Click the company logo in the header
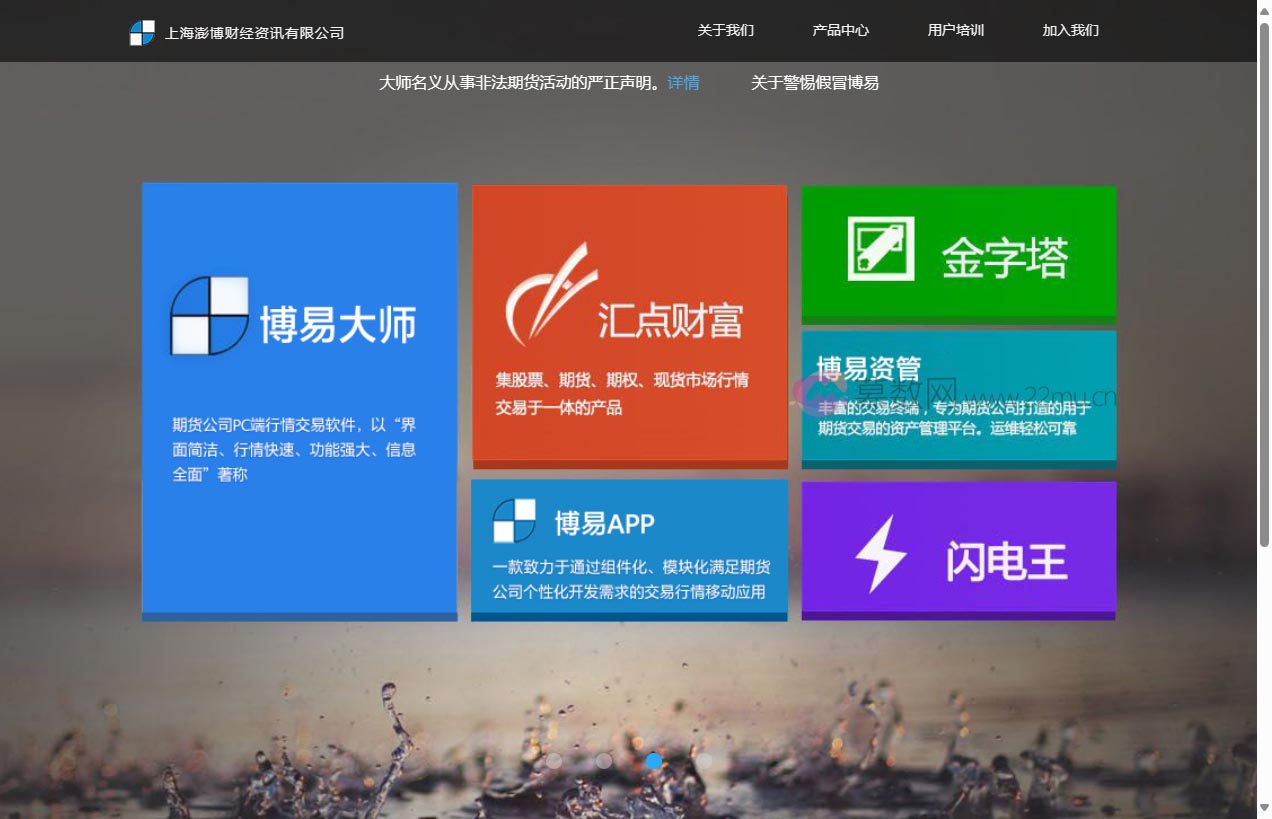1272x819 pixels. pyautogui.click(x=141, y=31)
